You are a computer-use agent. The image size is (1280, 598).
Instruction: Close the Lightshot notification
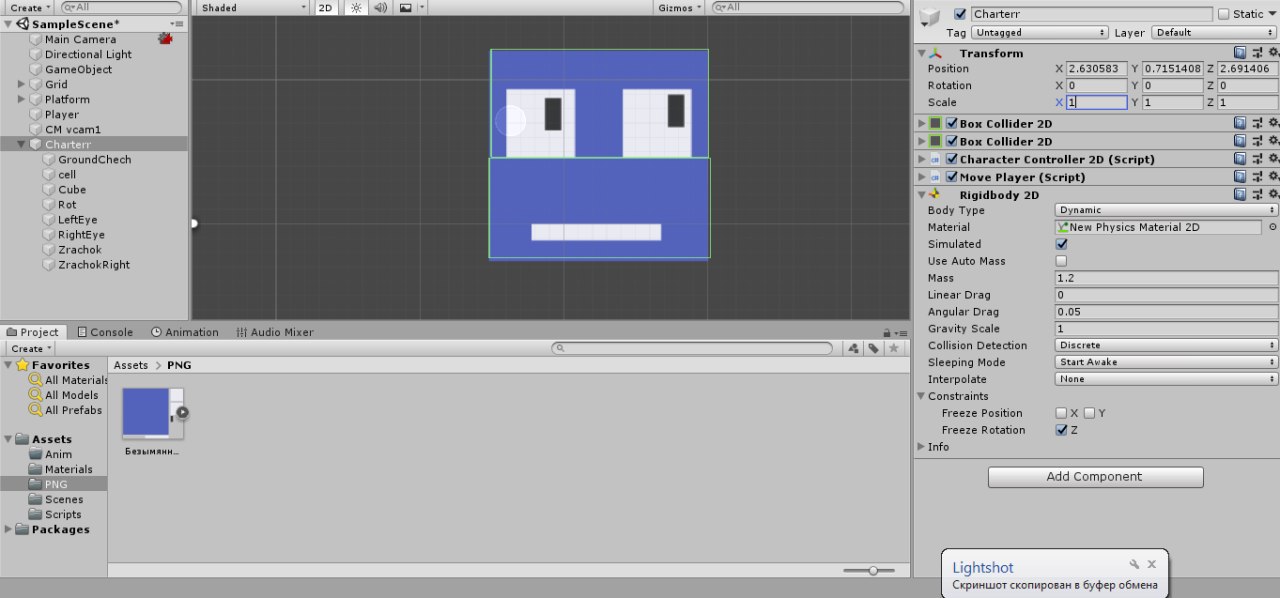(1151, 565)
